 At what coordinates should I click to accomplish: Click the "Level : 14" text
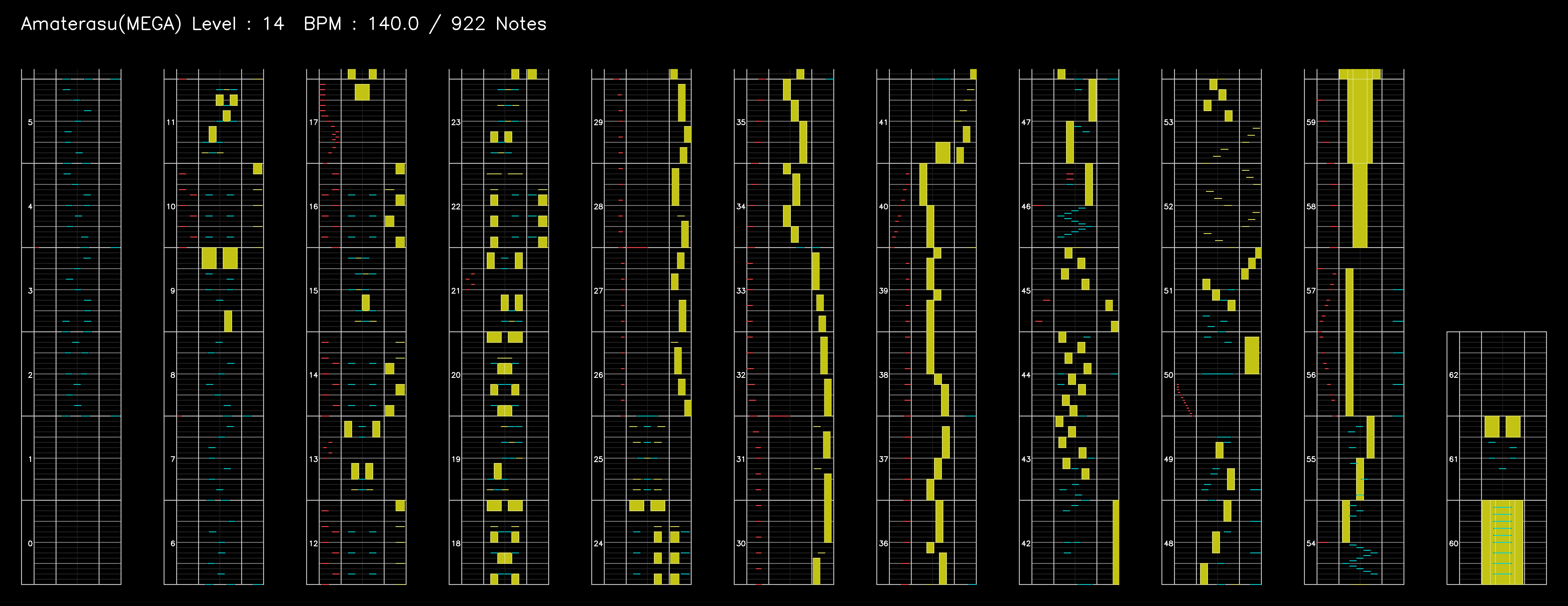pyautogui.click(x=238, y=24)
